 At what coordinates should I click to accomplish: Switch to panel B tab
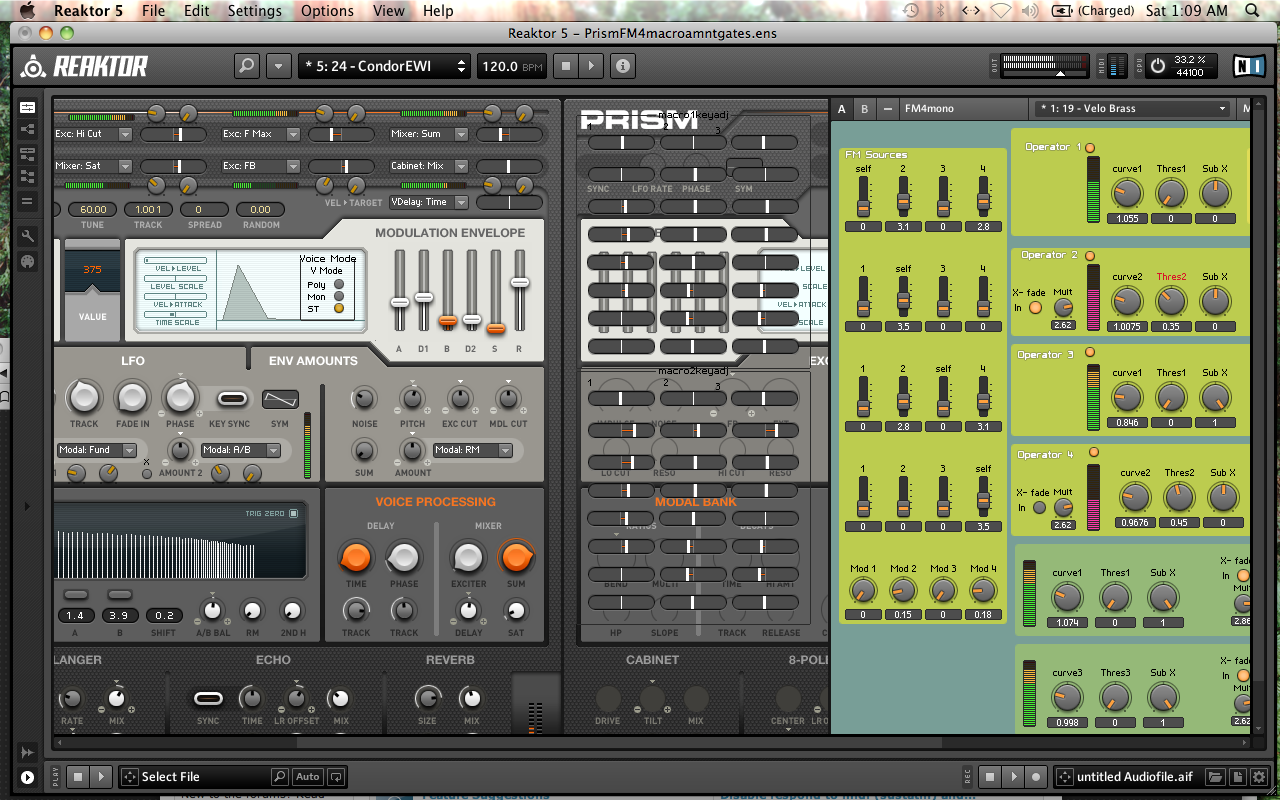tap(864, 108)
